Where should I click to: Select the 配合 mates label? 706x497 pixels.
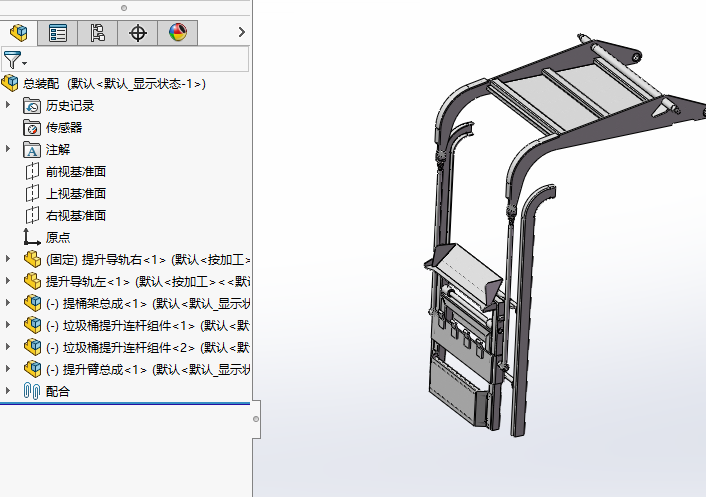pyautogui.click(x=58, y=392)
